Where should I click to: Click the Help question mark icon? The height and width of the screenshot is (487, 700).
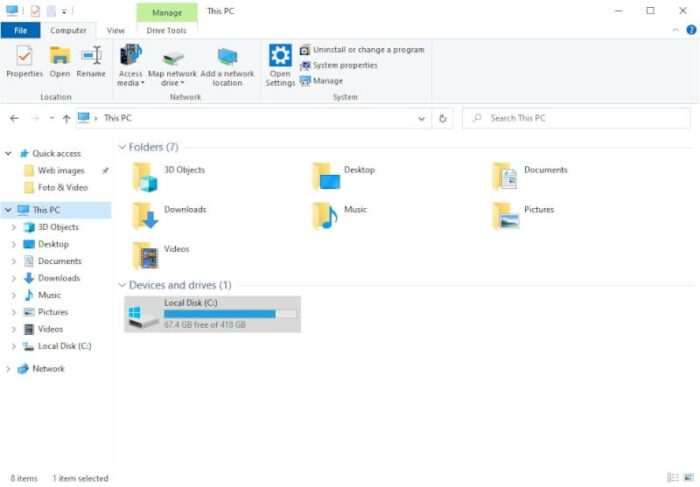(x=691, y=30)
